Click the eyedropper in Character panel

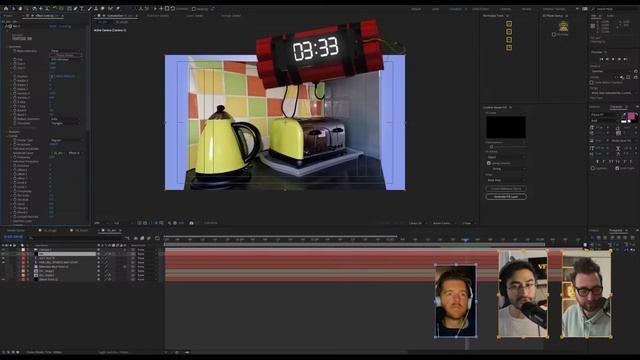click(625, 116)
